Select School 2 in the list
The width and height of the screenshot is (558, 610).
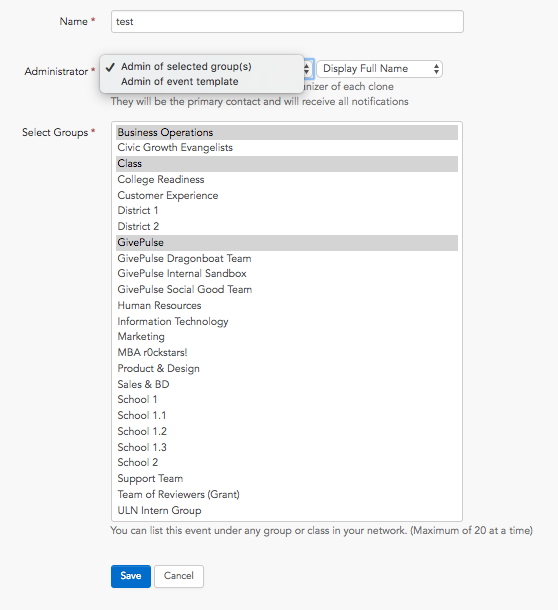(x=287, y=463)
